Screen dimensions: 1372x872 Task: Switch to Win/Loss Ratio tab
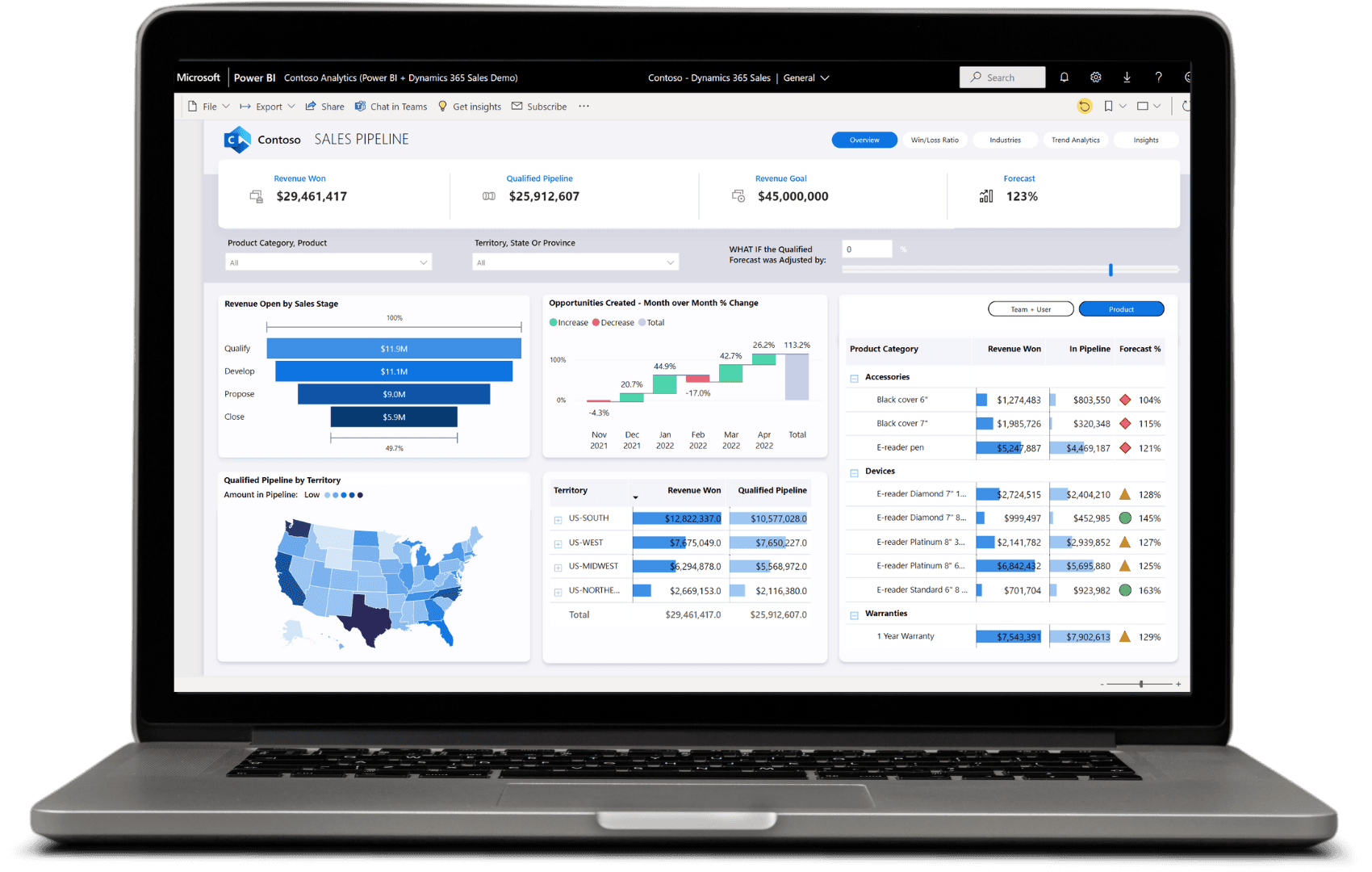tap(935, 140)
